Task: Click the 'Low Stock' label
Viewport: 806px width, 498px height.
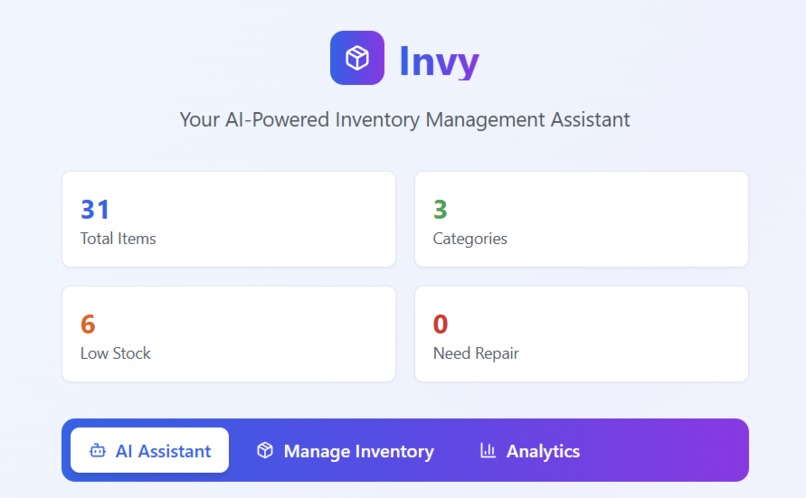Action: pyautogui.click(x=116, y=353)
